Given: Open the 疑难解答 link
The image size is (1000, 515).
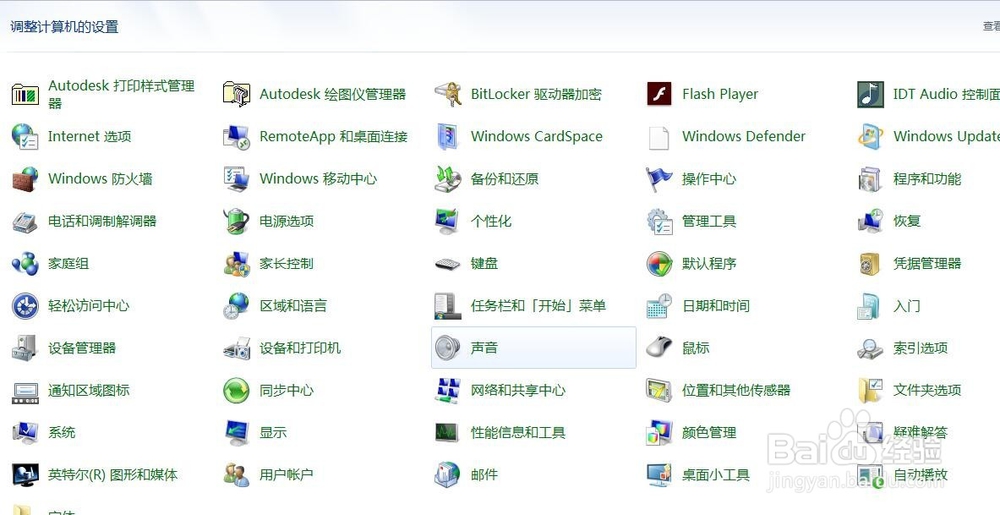Looking at the screenshot, I should pos(920,433).
